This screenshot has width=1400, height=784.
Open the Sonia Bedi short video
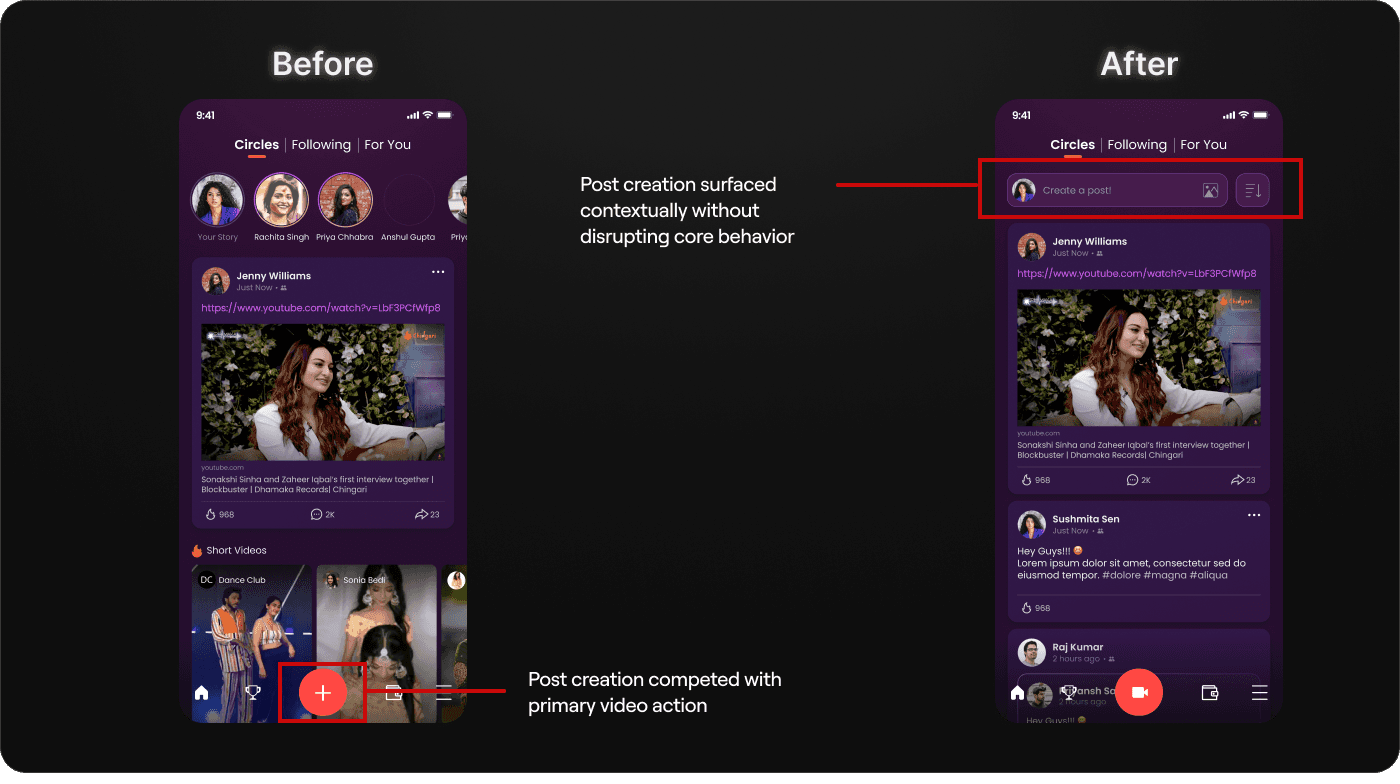377,643
